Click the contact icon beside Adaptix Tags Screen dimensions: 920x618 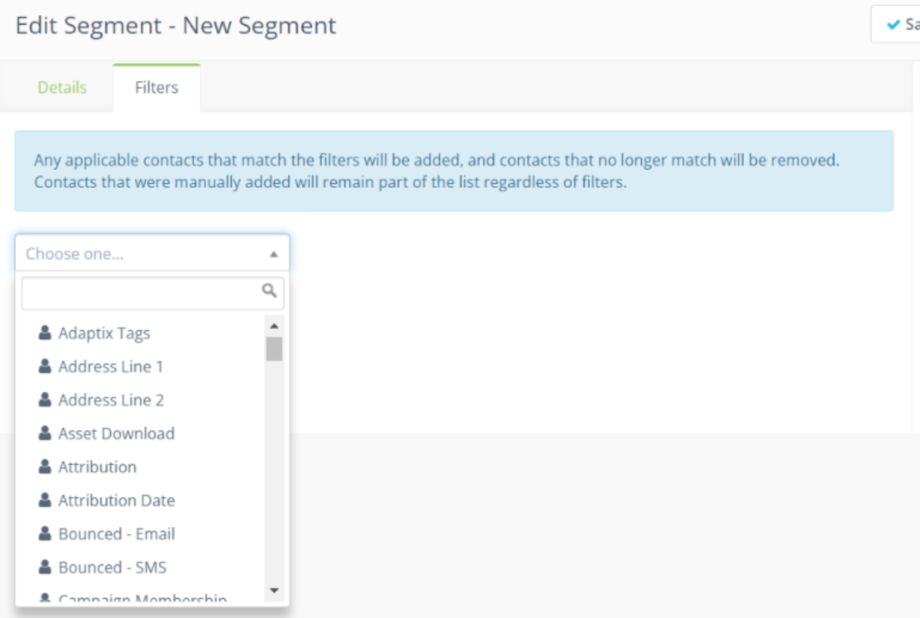click(x=46, y=332)
